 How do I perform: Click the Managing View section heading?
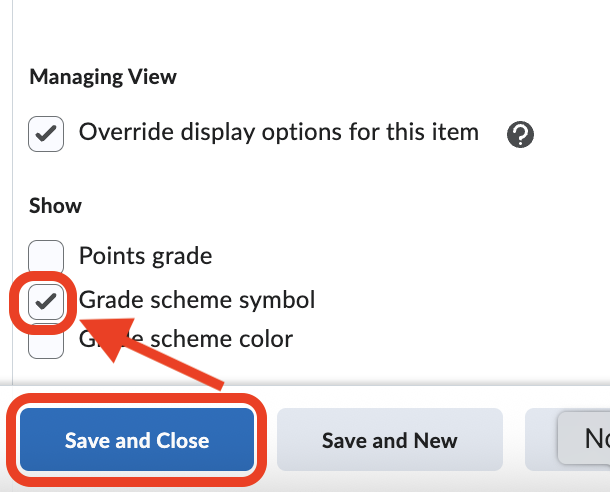(x=103, y=76)
